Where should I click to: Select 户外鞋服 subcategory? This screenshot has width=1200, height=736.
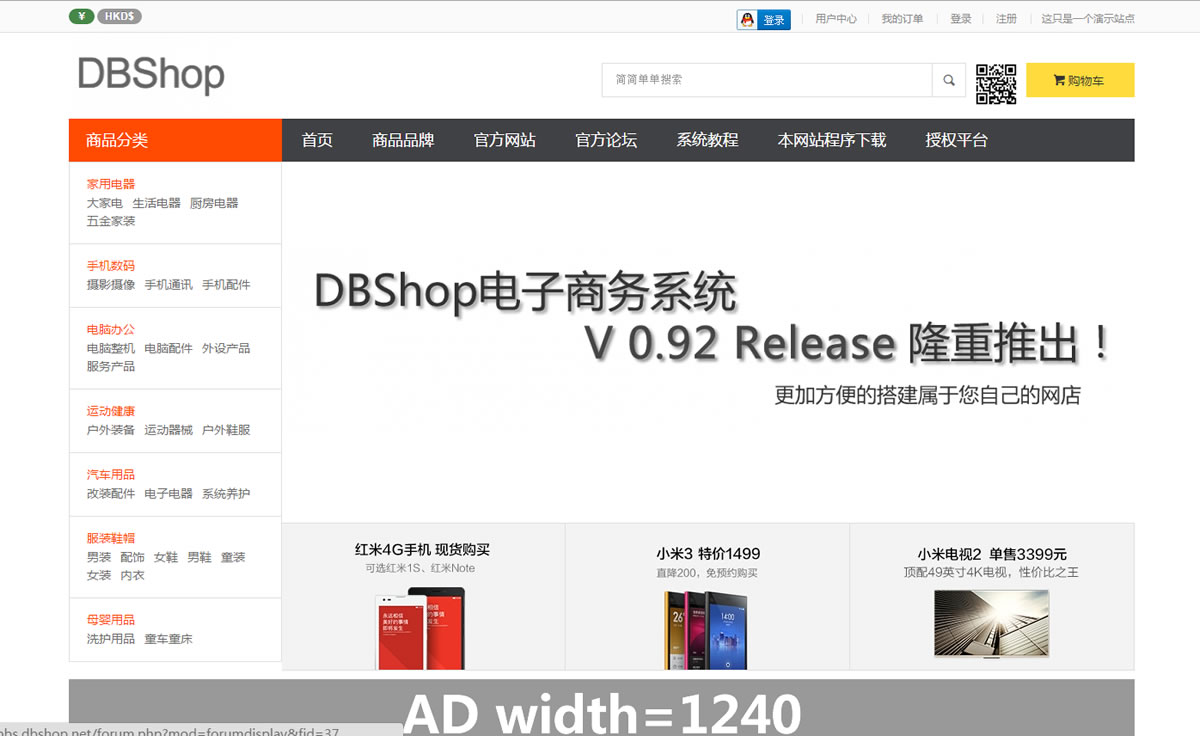[x=226, y=430]
